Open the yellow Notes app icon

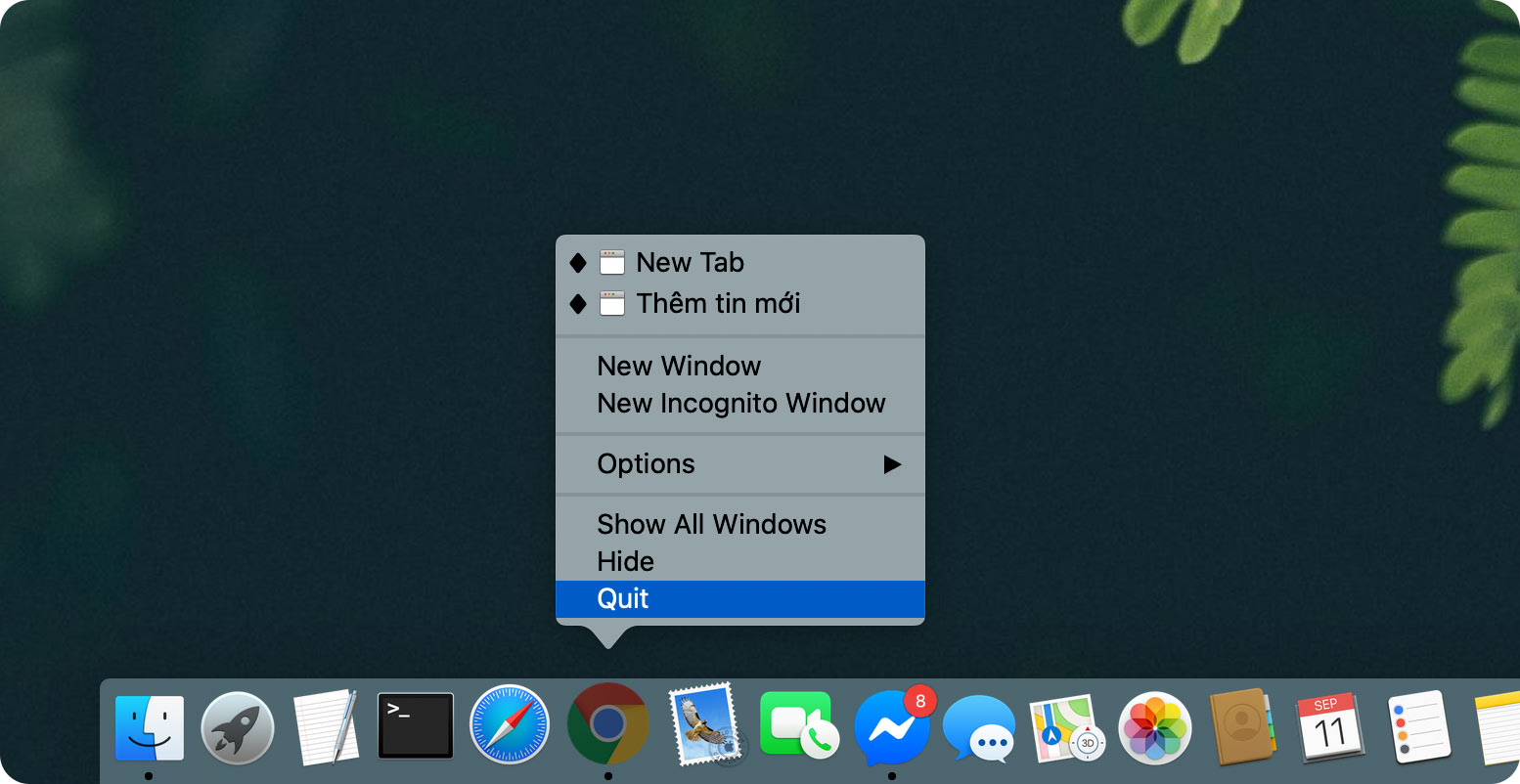[1497, 728]
